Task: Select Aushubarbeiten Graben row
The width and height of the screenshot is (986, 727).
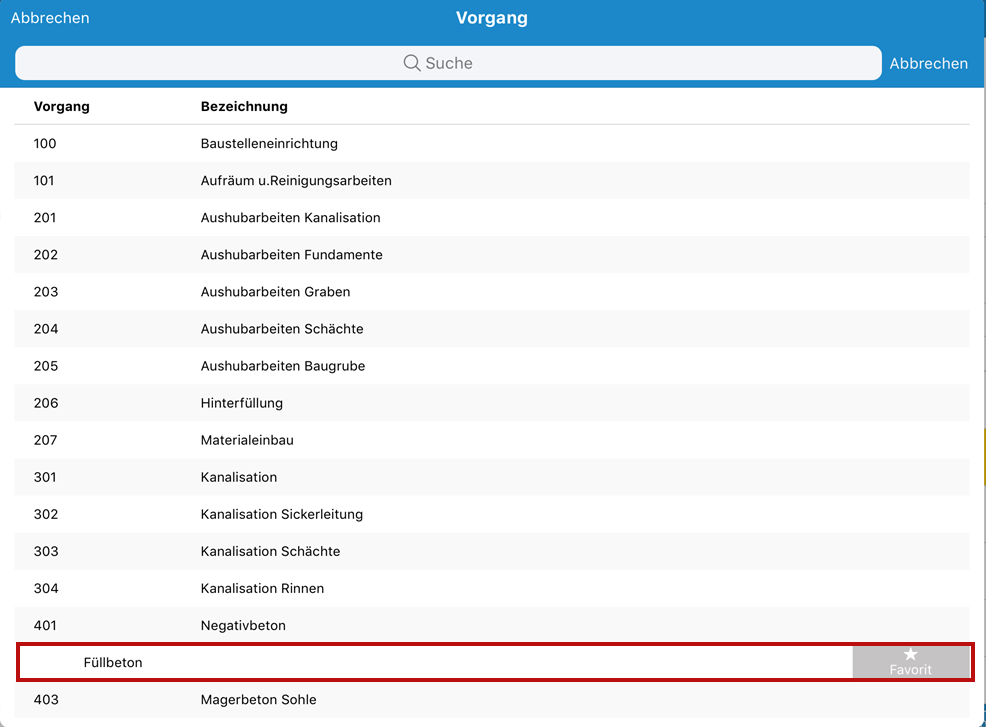Action: (492, 292)
